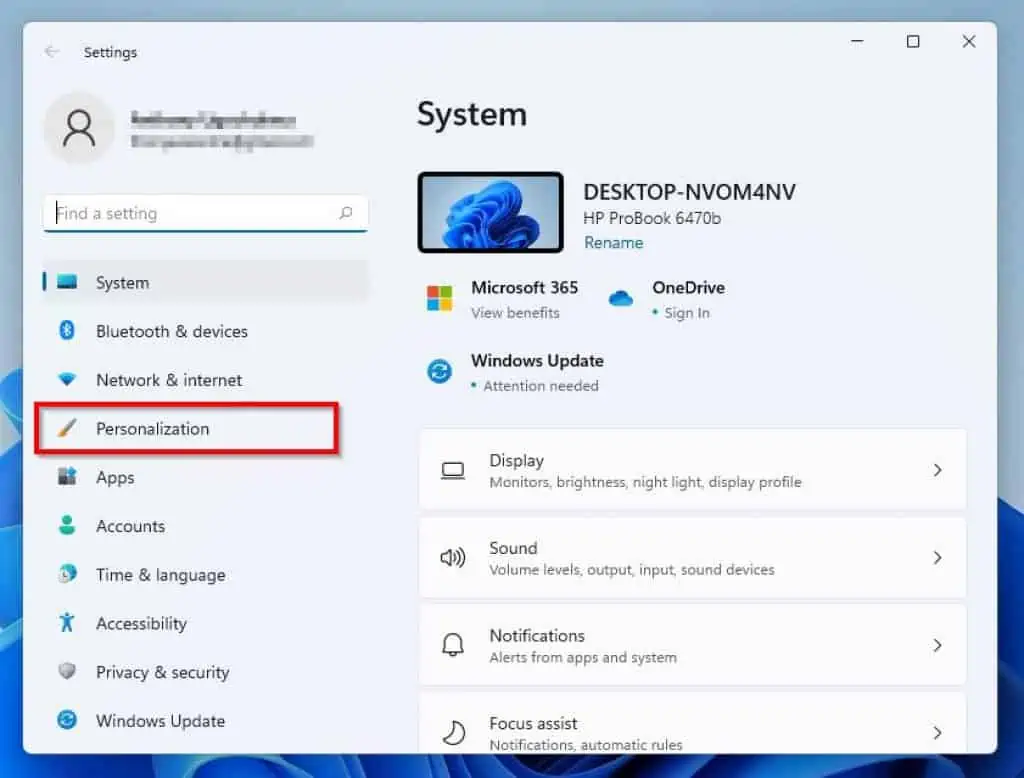The image size is (1024, 778).
Task: Click the desktop wallpaper thumbnail preview
Action: tap(490, 212)
